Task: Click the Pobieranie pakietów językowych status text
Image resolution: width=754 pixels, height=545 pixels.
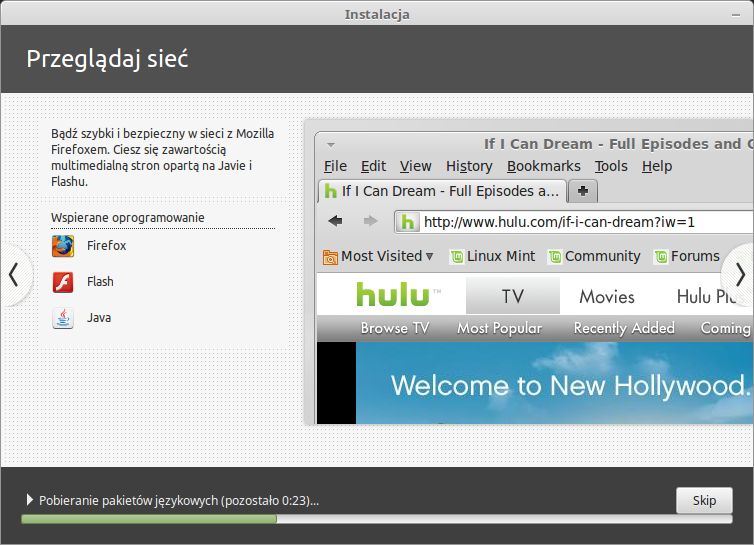Action: click(179, 501)
